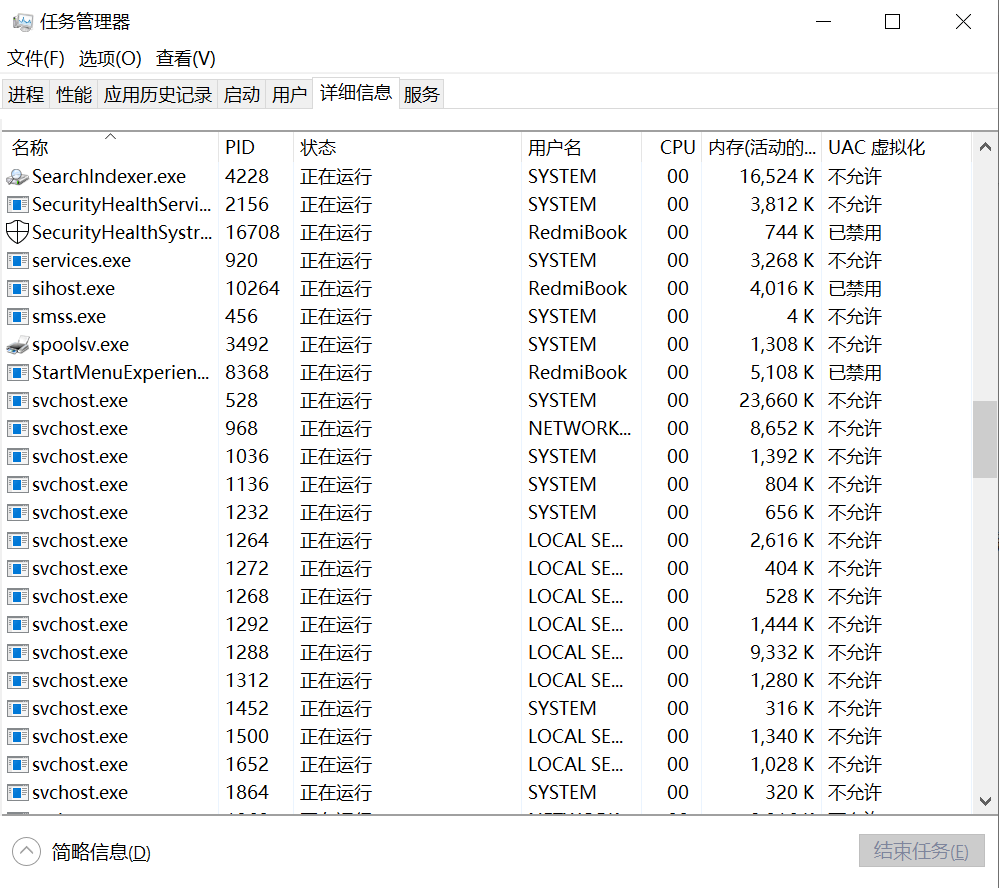This screenshot has width=999, height=888.
Task: Click the Task Manager title bar icon
Action: (22, 22)
